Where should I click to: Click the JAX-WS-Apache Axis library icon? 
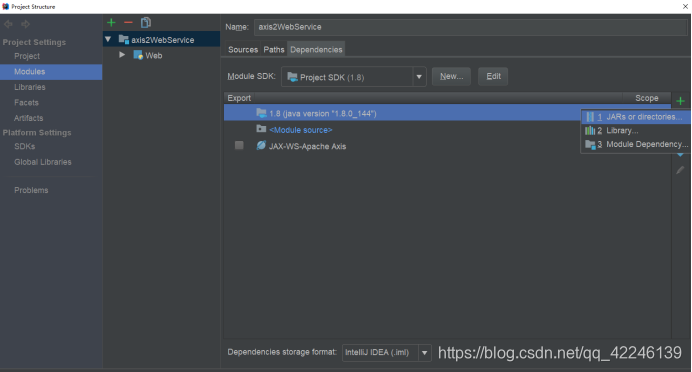tap(261, 146)
